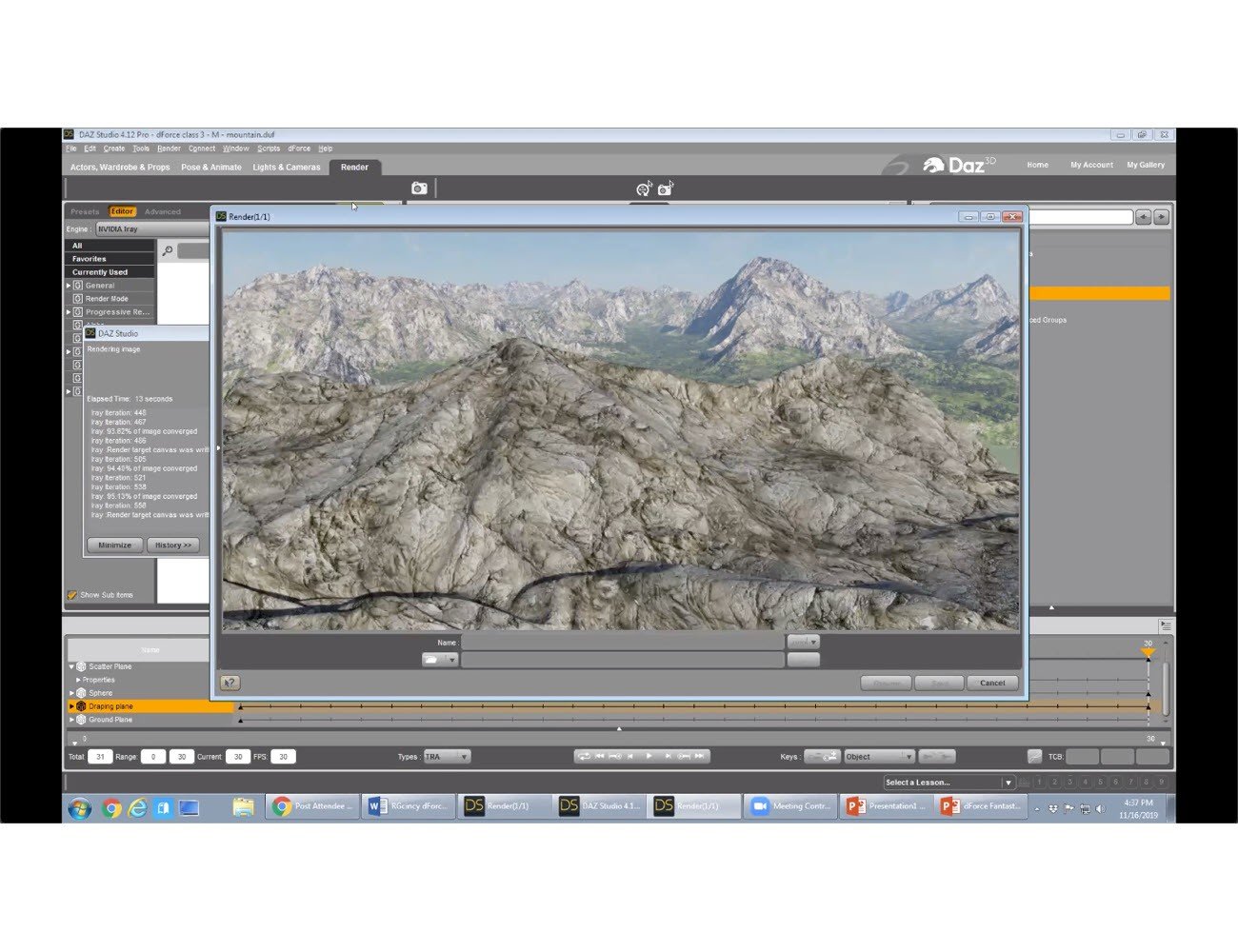Screen dimensions: 1238x952
Task: Switch to the Lights & Cameras tab
Action: [286, 167]
